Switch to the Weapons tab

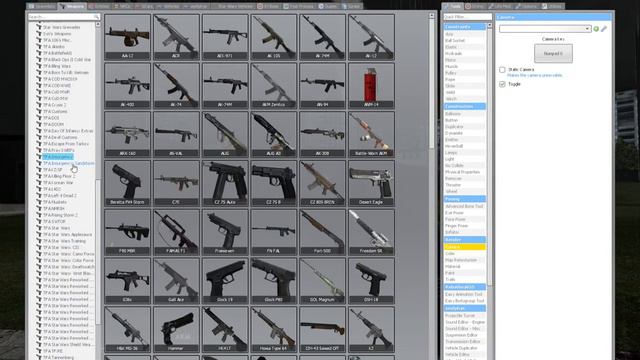coord(72,7)
